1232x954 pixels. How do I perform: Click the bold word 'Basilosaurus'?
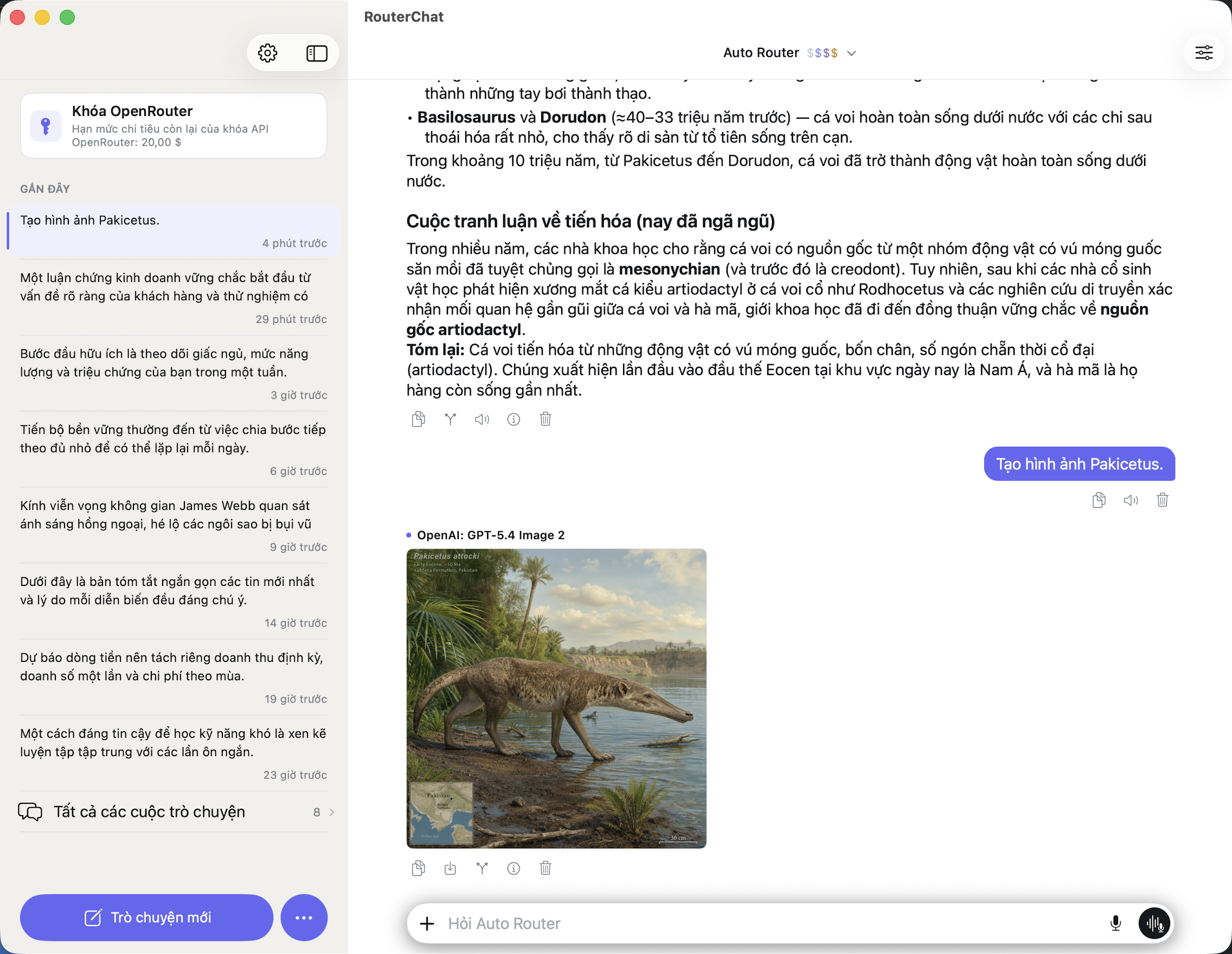466,117
